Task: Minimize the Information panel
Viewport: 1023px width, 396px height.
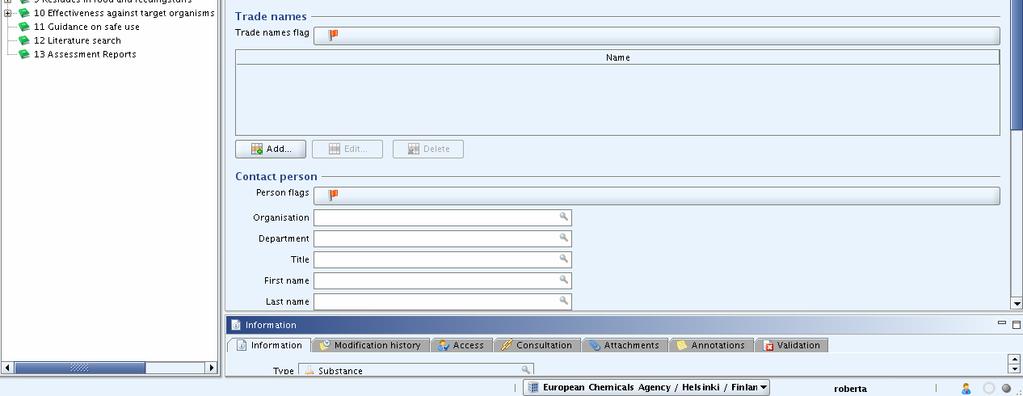Action: [1002, 324]
